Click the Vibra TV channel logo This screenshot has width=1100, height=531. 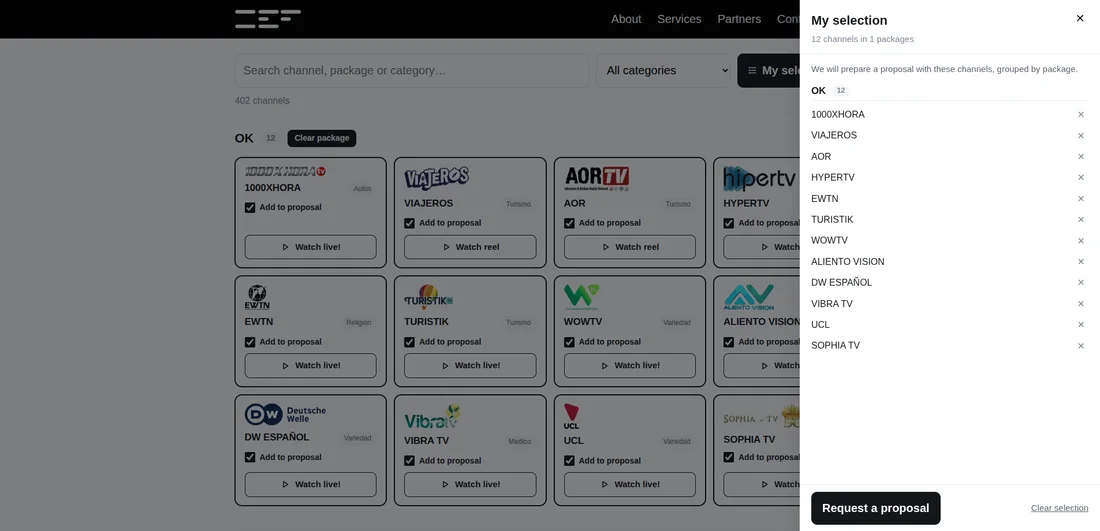432,416
